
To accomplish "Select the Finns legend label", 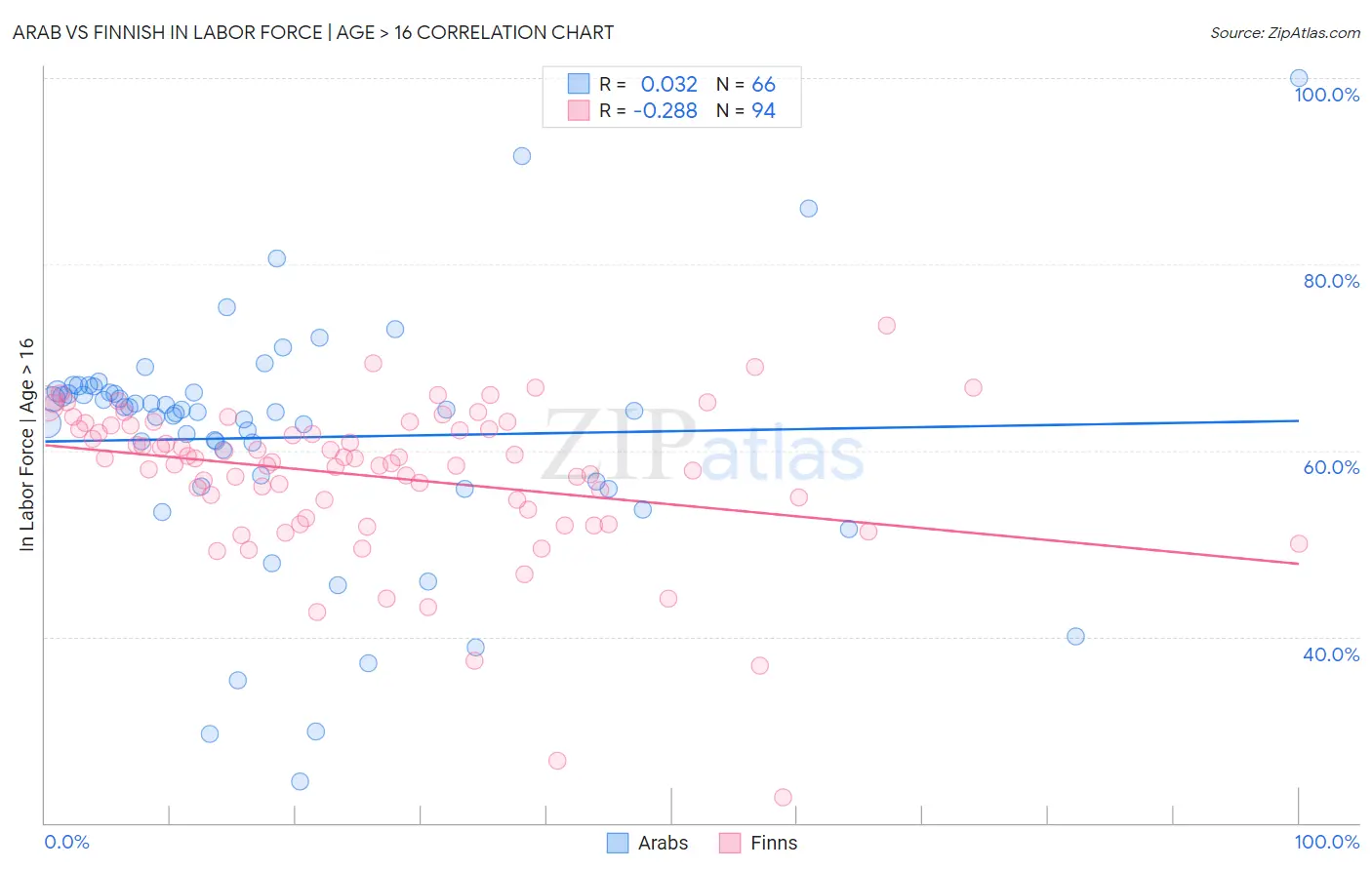I will tap(774, 843).
